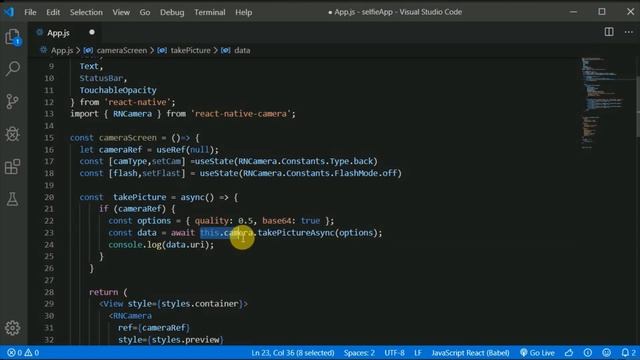Click UTF-8 encoding in status bar
This screenshot has height=360, width=640.
[x=394, y=353]
